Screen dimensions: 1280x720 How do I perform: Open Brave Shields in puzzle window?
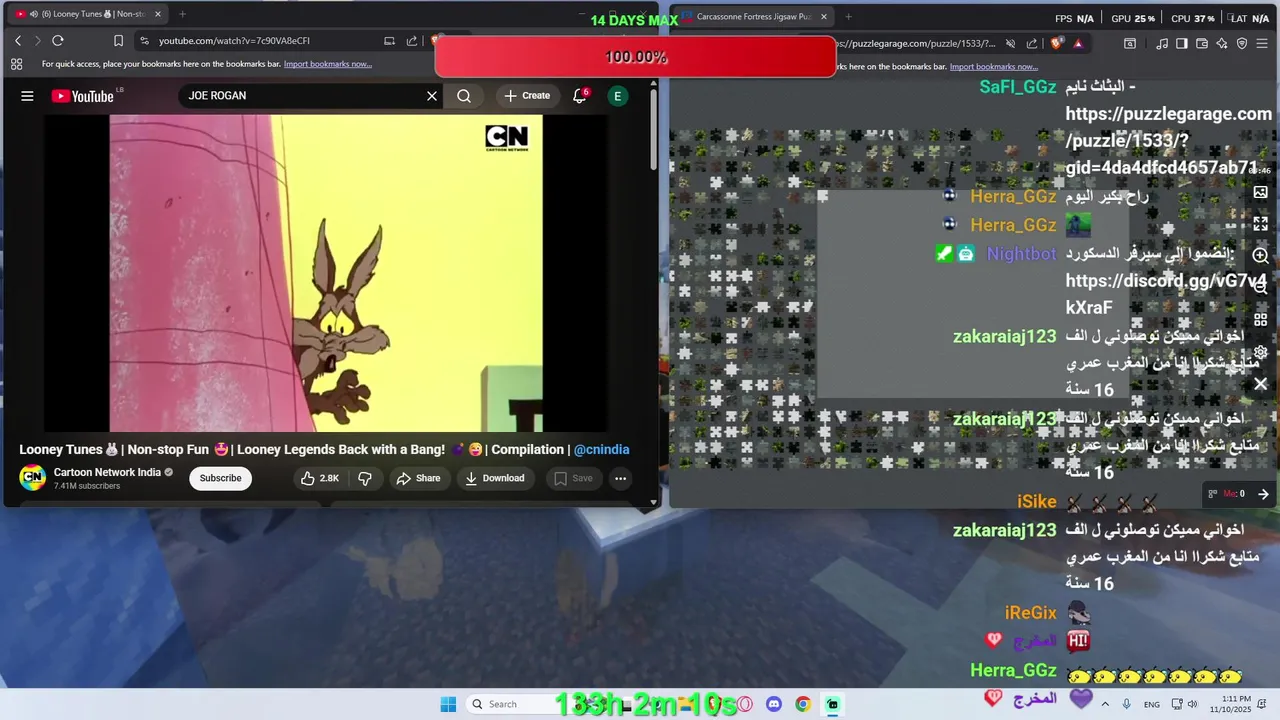[1057, 44]
